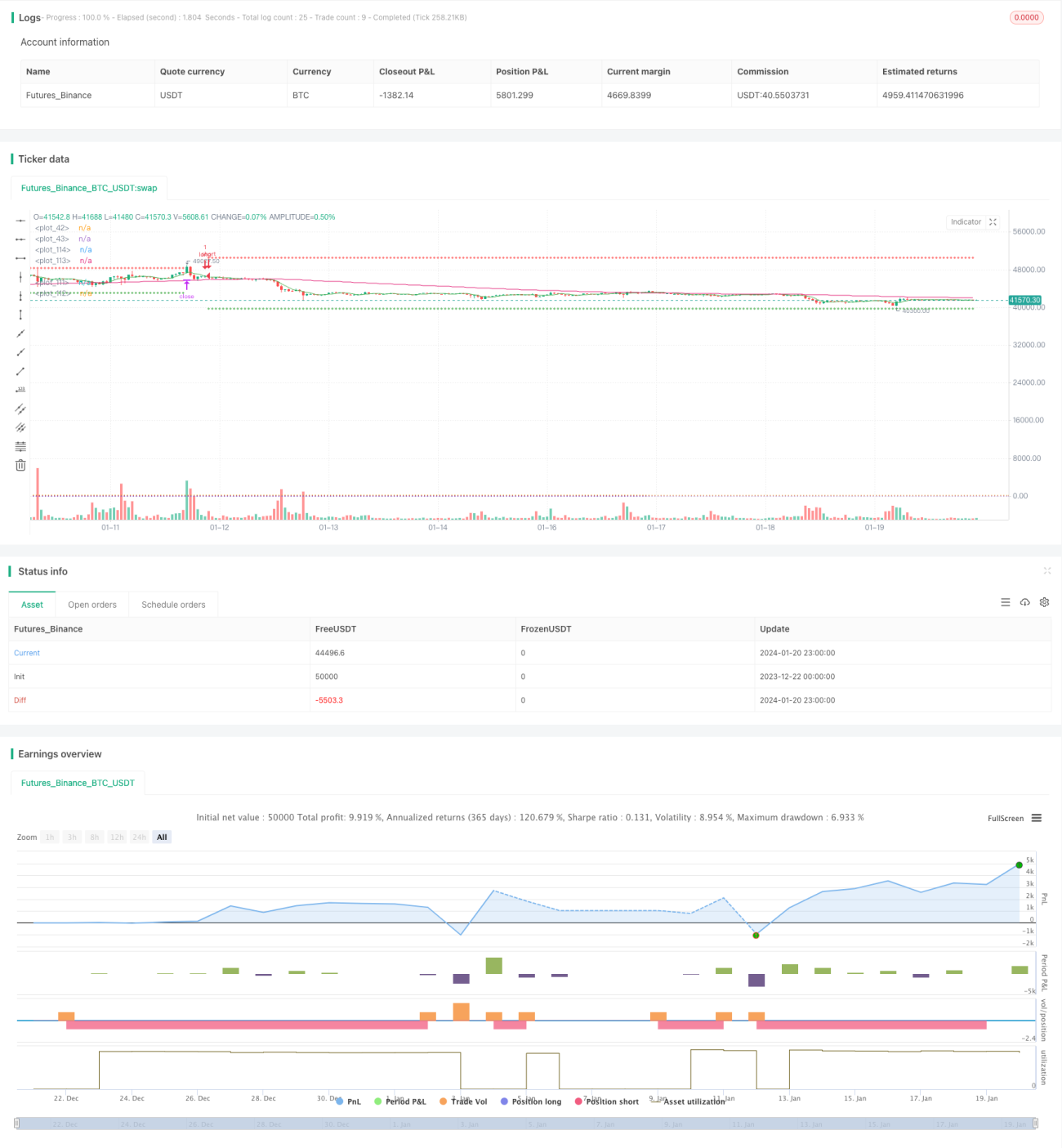
Task: Open the list menu icon in Status info
Action: [1006, 602]
